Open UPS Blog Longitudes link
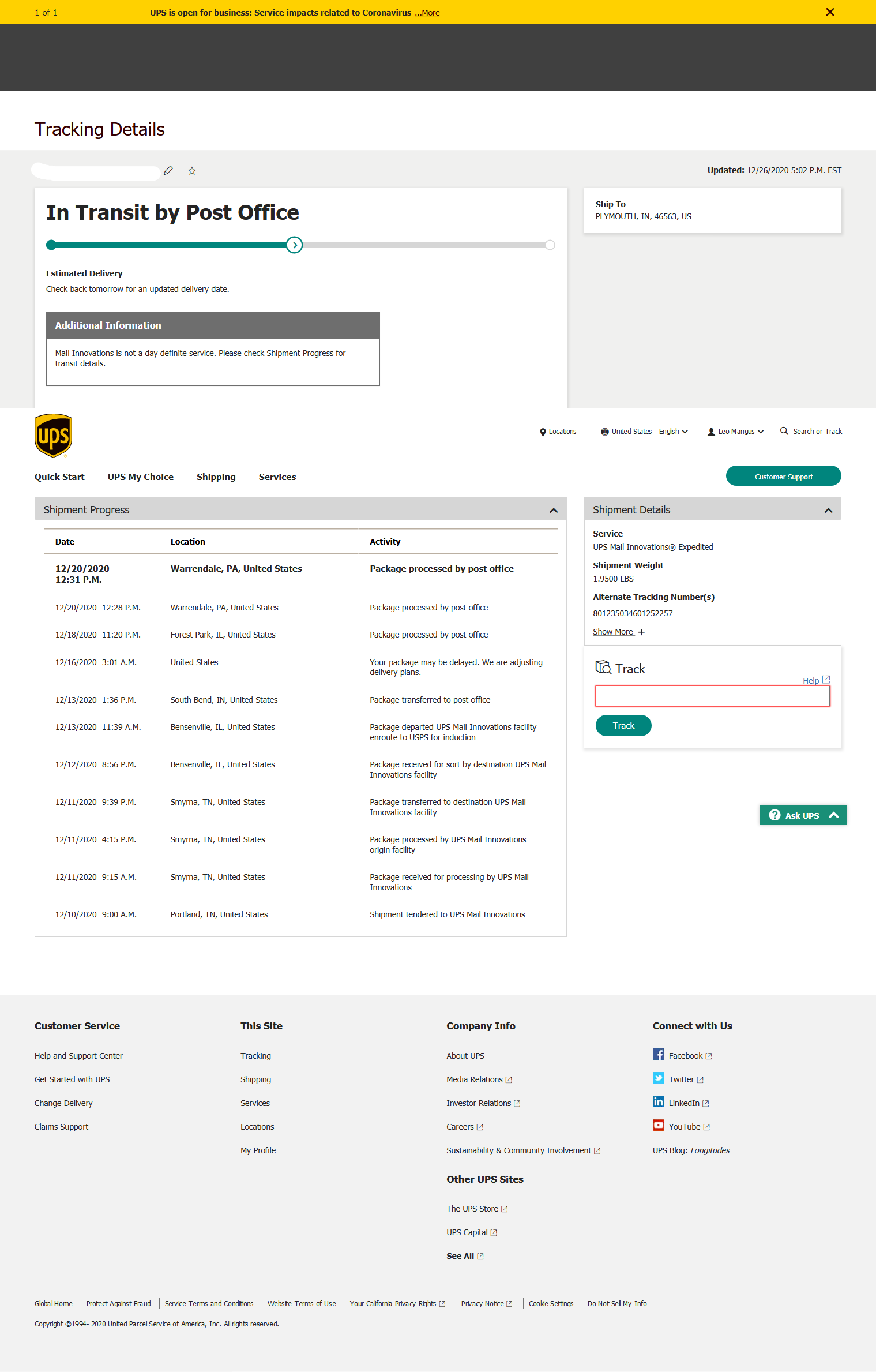Screen dimensions: 876x1372 [x=691, y=1150]
